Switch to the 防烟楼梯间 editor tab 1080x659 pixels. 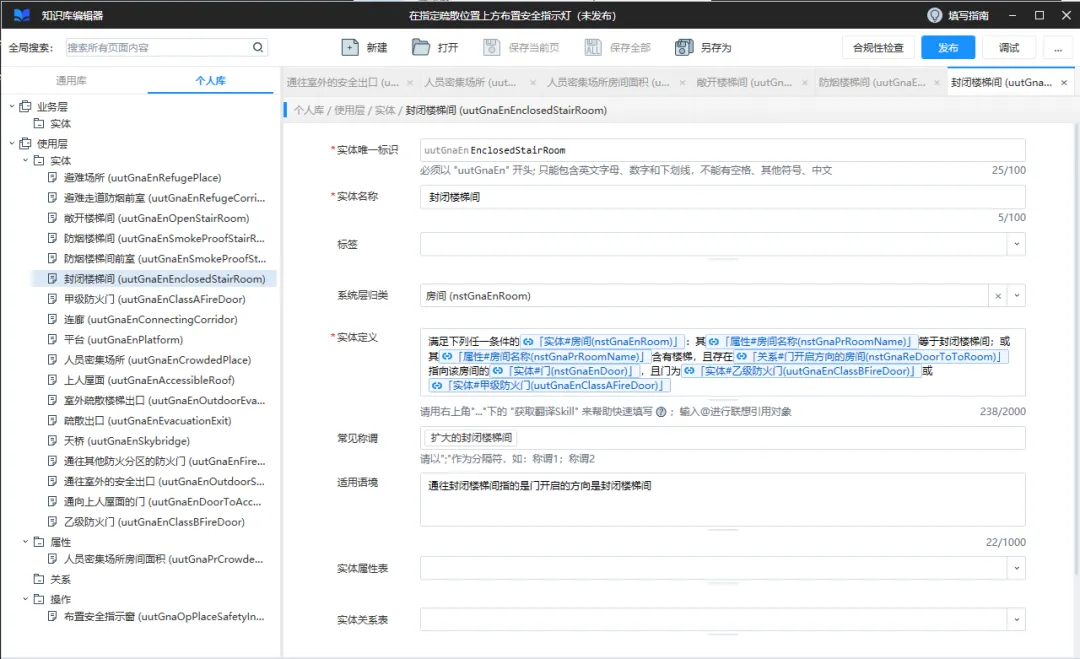pos(872,83)
